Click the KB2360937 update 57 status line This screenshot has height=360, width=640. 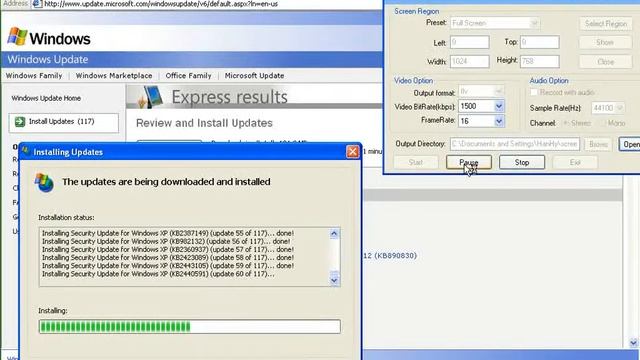168,249
